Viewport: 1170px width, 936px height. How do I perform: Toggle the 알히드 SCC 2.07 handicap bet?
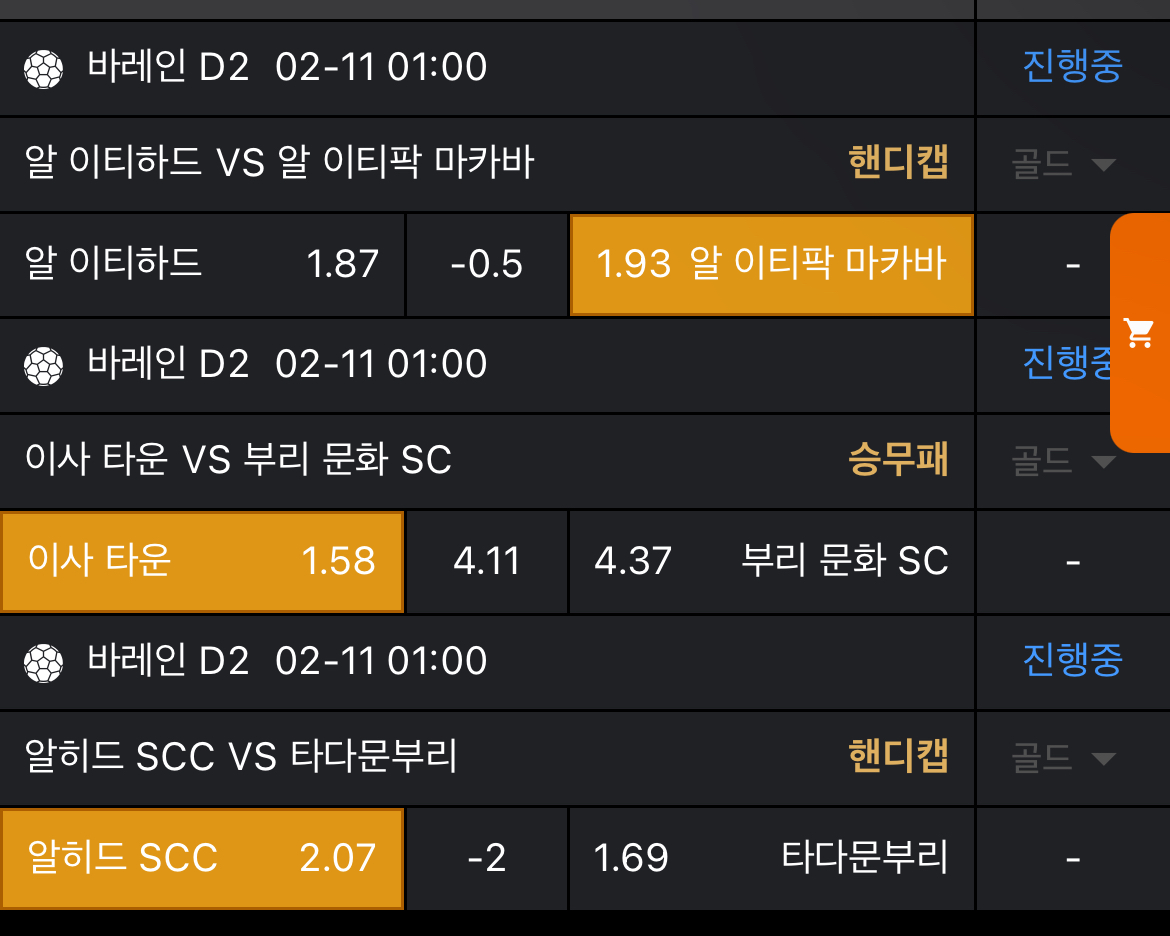[202, 858]
